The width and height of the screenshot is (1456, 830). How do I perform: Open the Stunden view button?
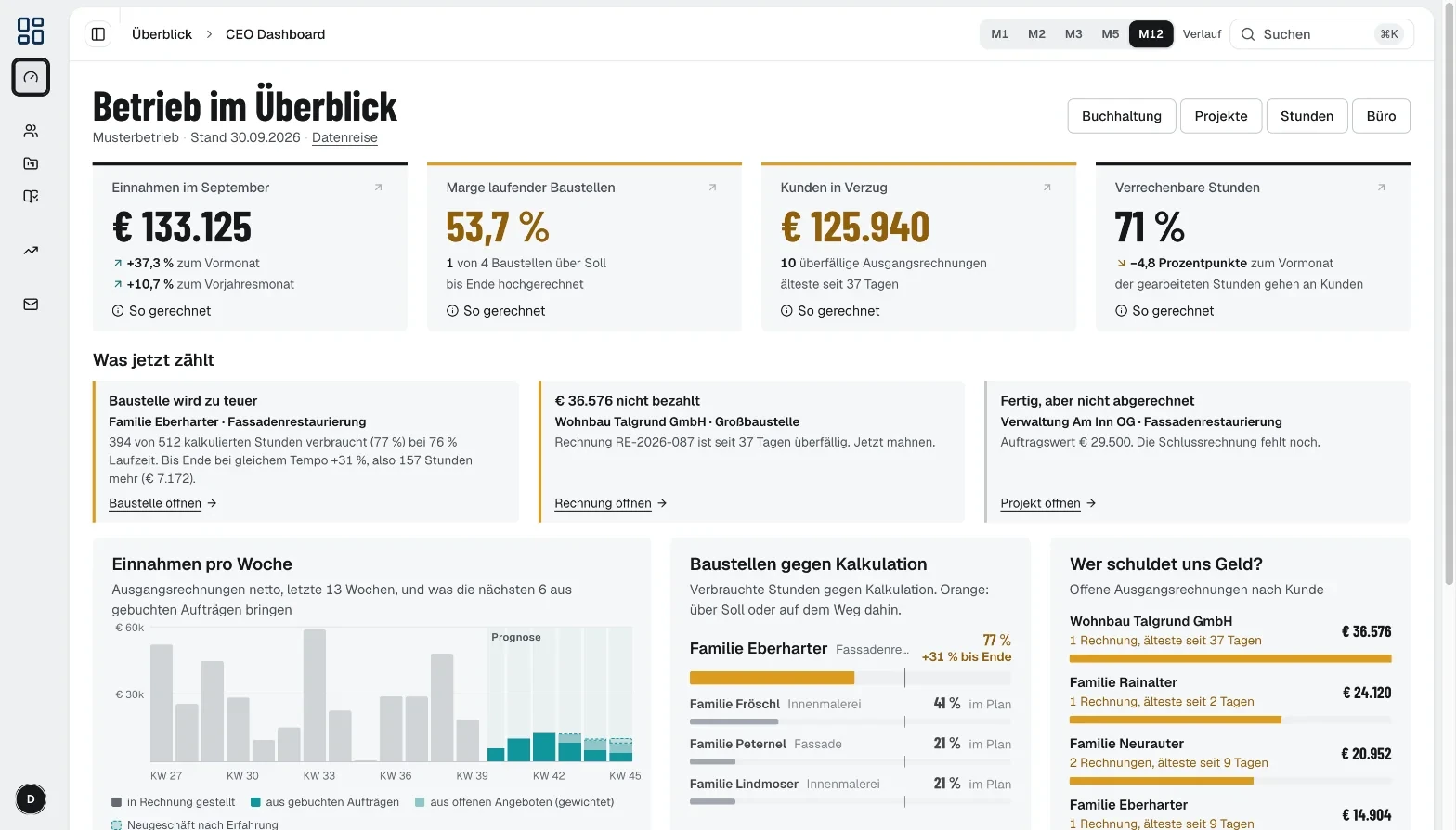[x=1306, y=116]
